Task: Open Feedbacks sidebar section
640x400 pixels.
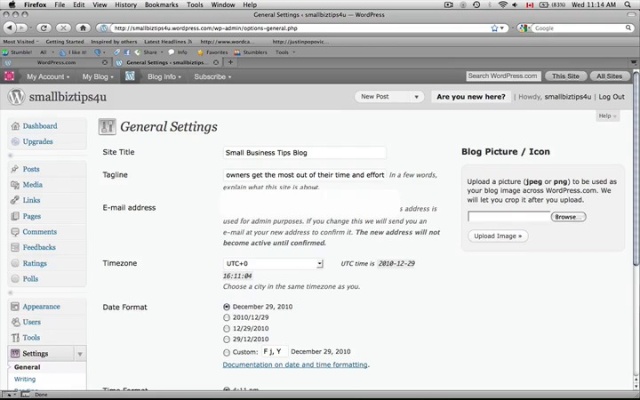Action: [x=39, y=247]
